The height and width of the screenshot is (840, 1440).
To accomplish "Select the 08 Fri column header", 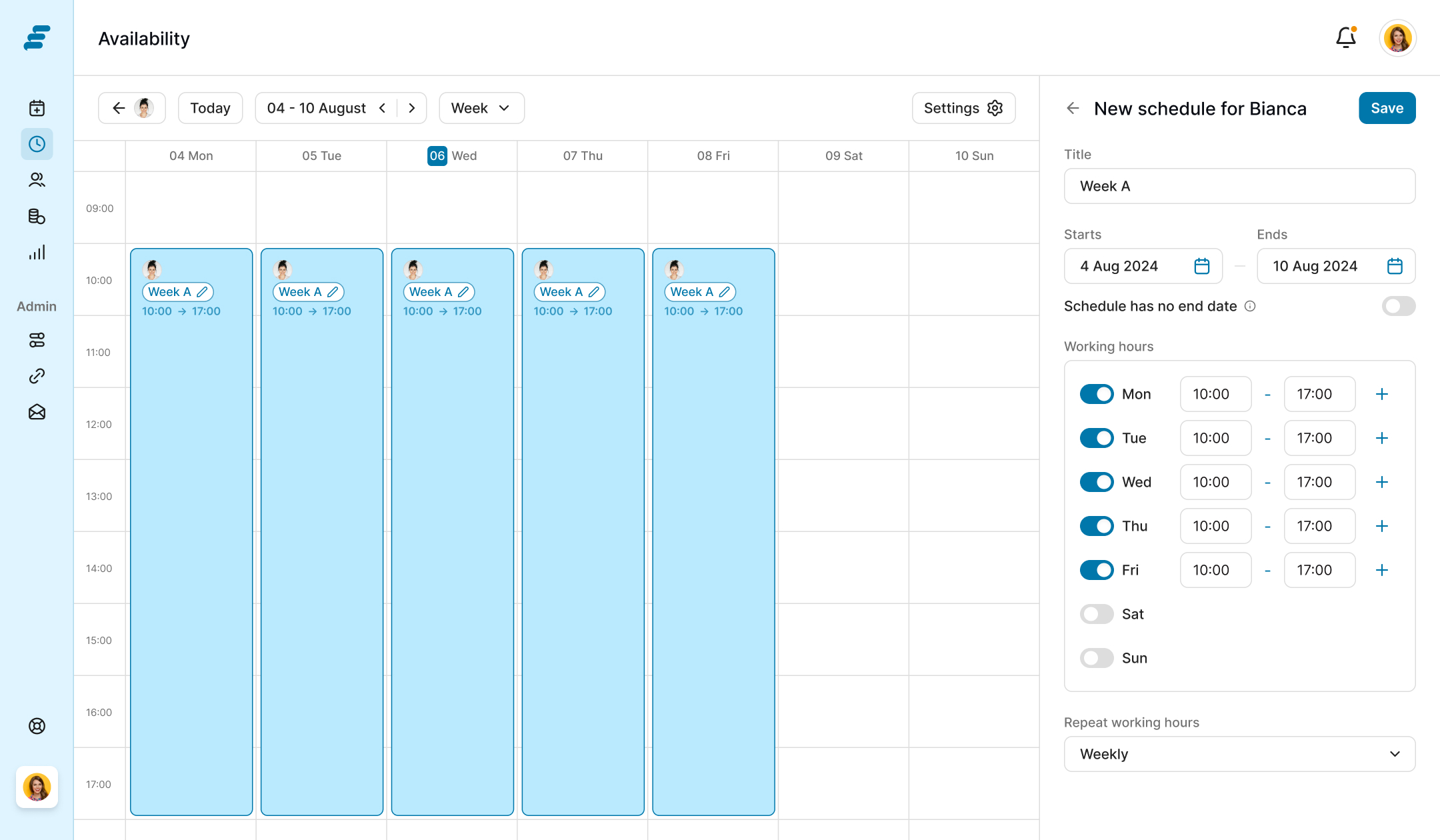I will click(x=713, y=156).
